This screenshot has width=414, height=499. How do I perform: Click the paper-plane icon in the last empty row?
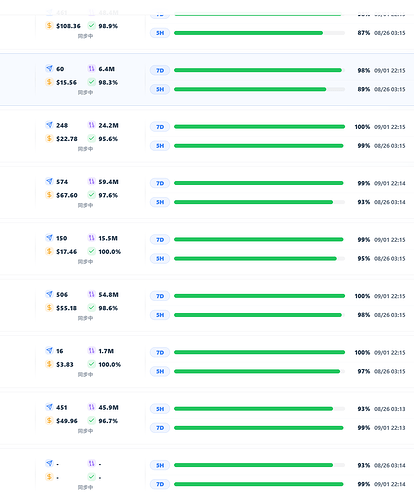click(49, 463)
